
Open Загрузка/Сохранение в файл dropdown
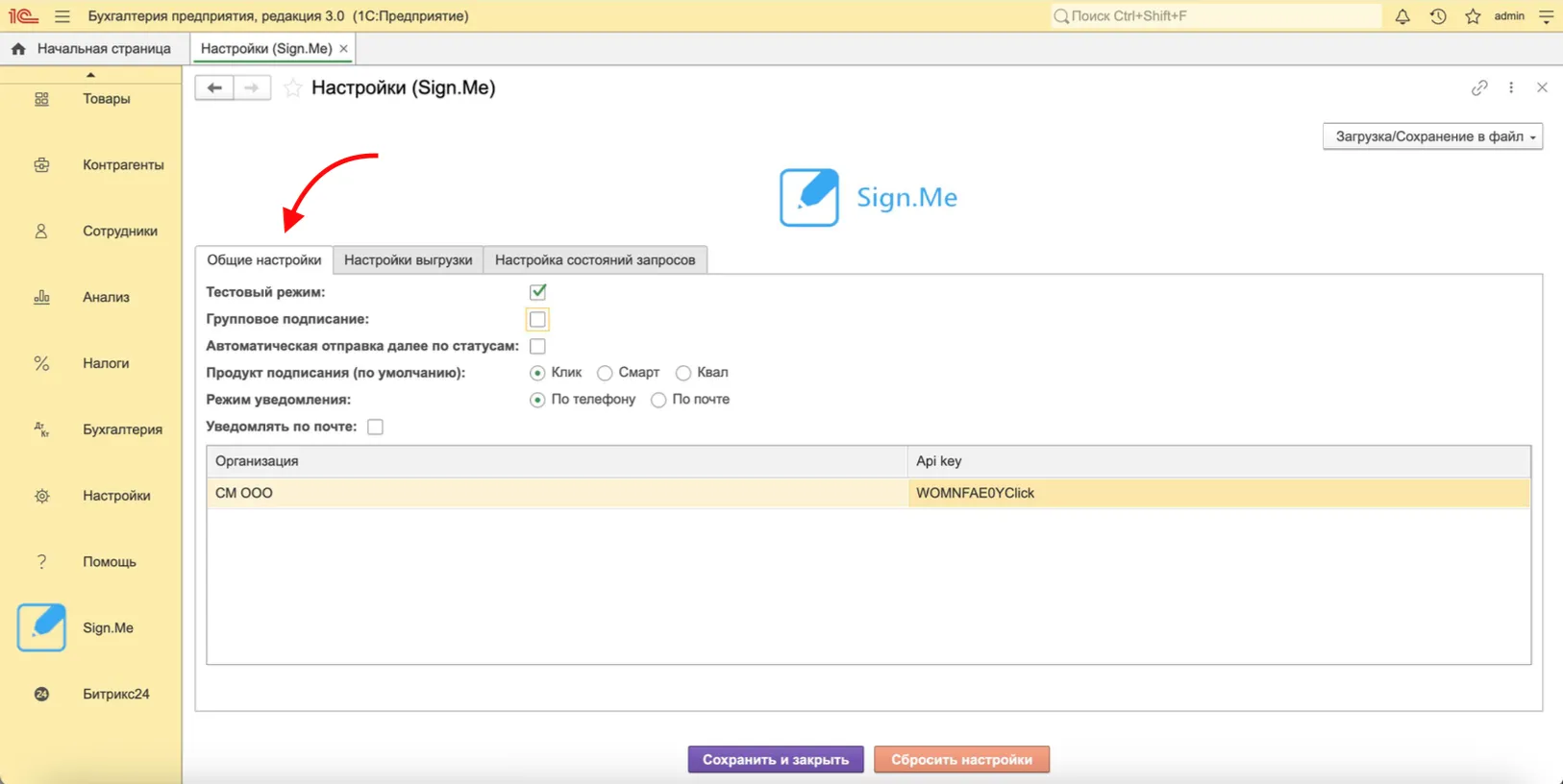(1432, 136)
